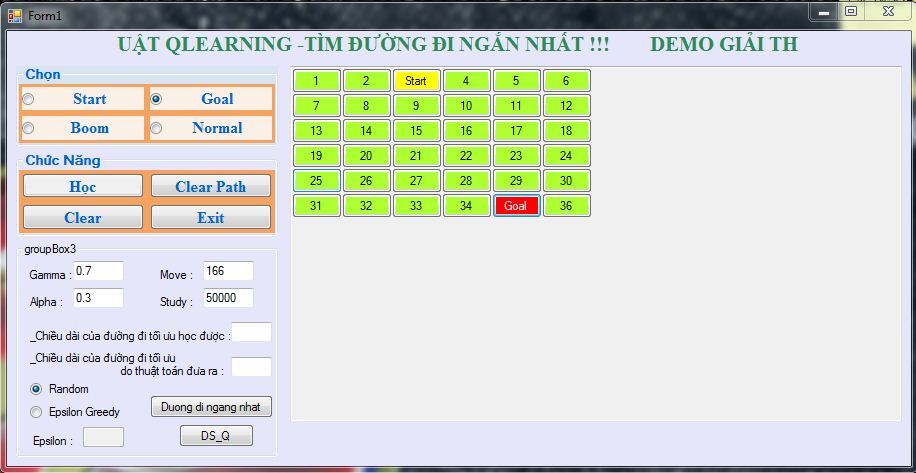Focus the Study input field
The image size is (916, 473).
(228, 298)
